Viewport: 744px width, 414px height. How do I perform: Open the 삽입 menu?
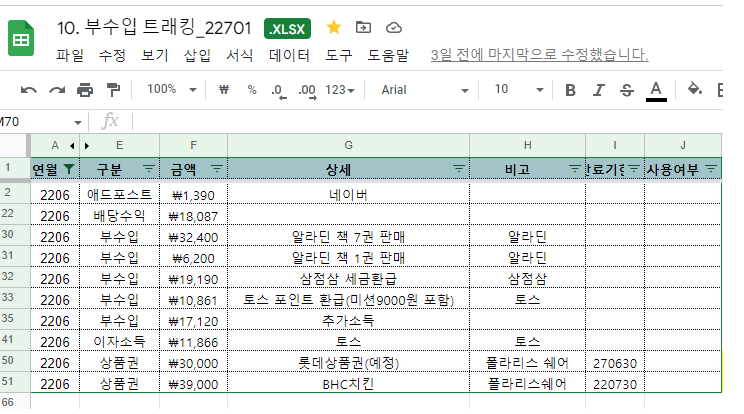coord(197,55)
